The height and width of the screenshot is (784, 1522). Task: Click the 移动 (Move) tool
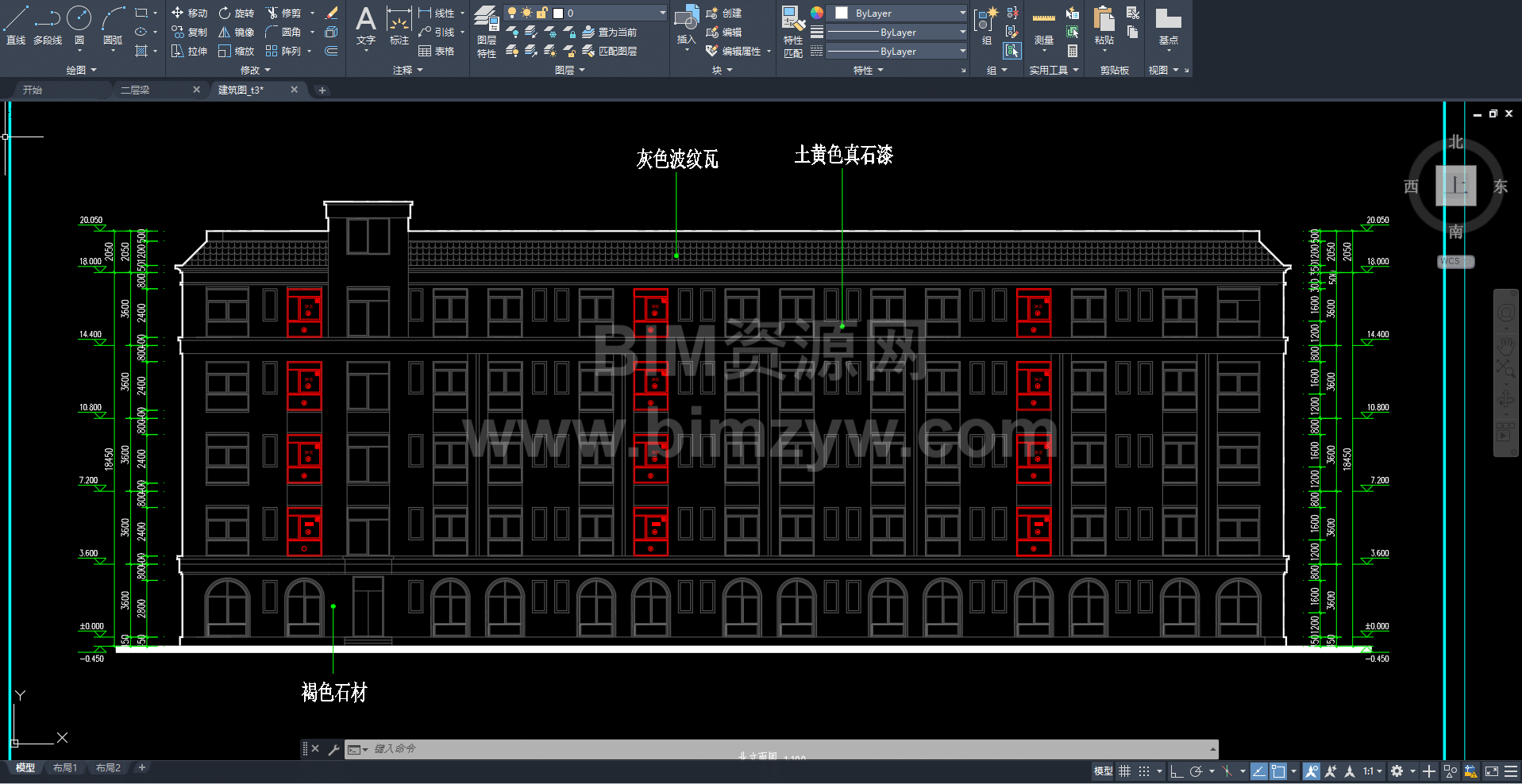(190, 13)
